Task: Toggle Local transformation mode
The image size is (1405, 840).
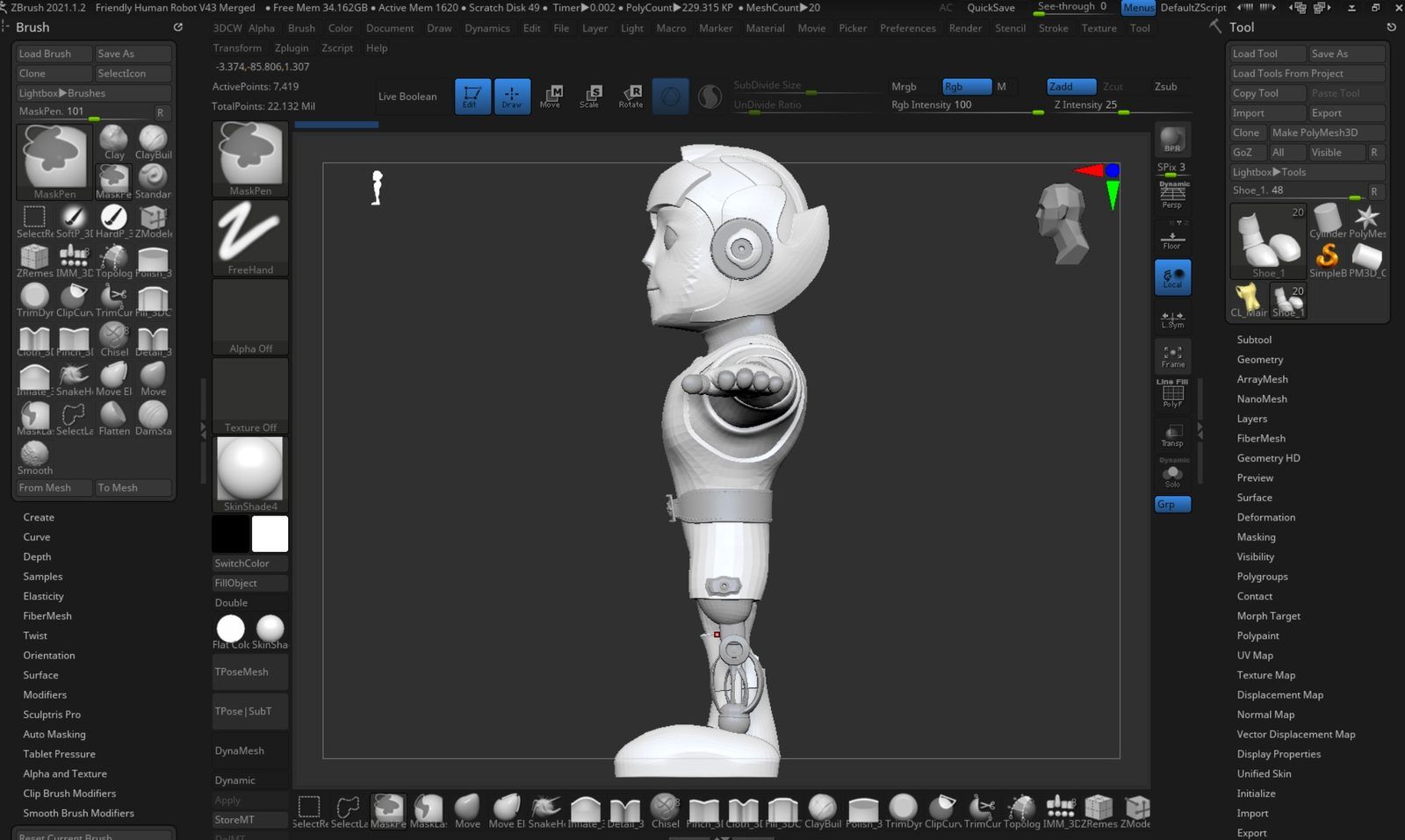Action: [1172, 276]
